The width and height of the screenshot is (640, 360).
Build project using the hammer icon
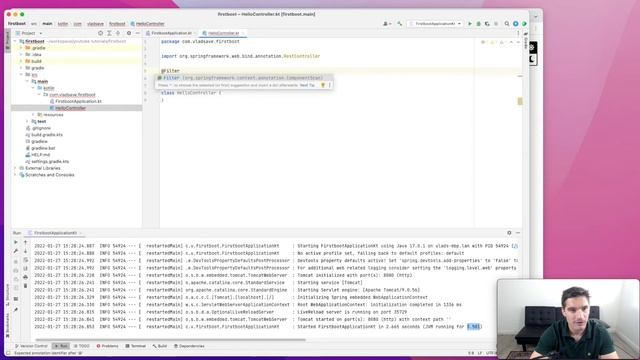click(399, 24)
